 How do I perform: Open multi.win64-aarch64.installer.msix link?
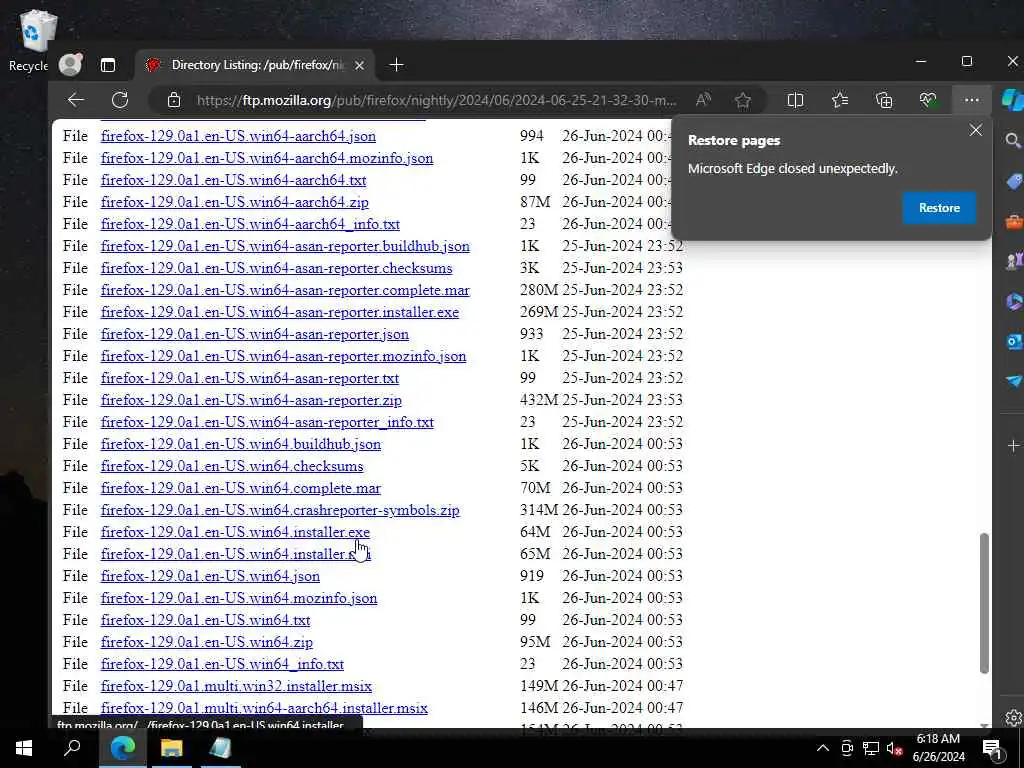264,708
